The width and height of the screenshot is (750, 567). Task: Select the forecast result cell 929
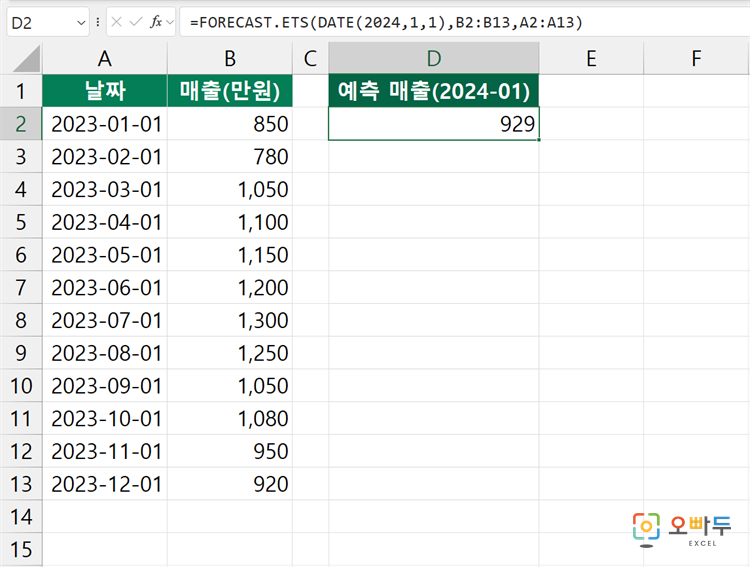[x=434, y=124]
